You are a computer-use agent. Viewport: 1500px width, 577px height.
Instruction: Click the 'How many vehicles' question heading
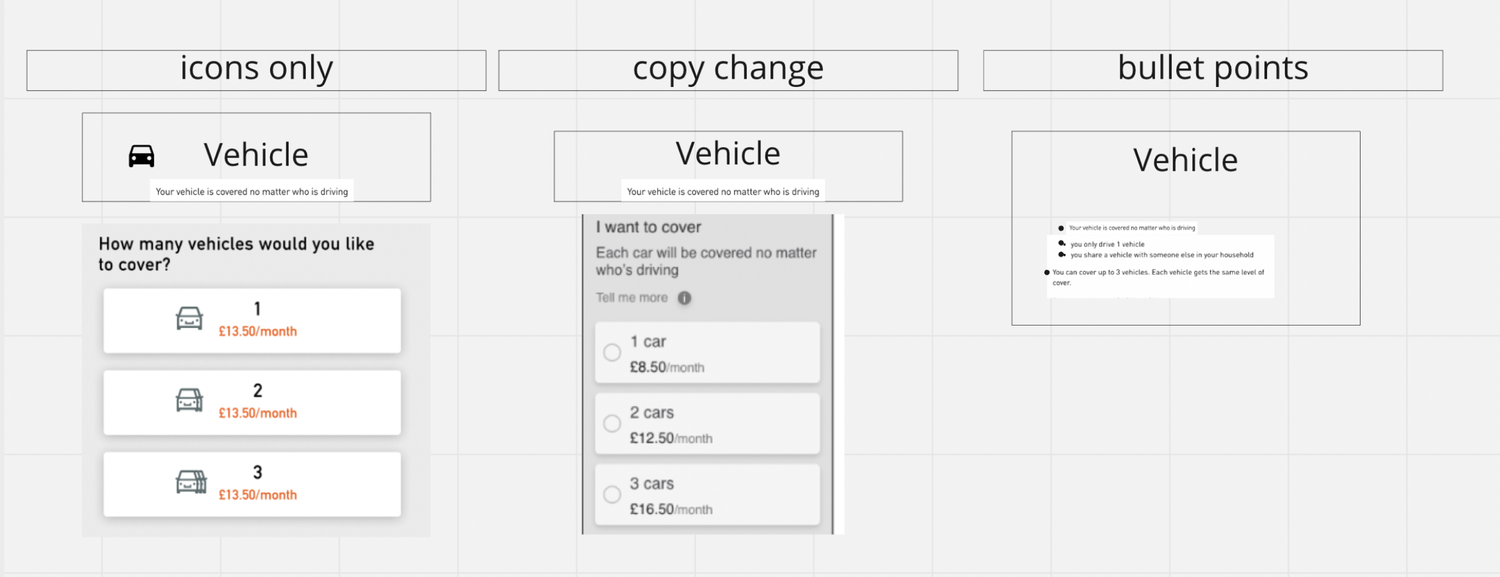tap(236, 254)
